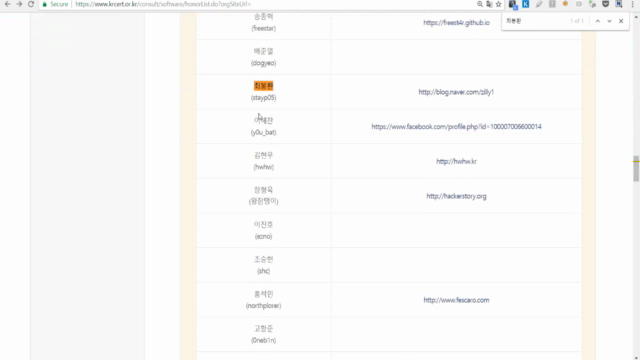Select the (y0u_bat) nickname text
Screen dimensions: 640x360
(x=263, y=132)
